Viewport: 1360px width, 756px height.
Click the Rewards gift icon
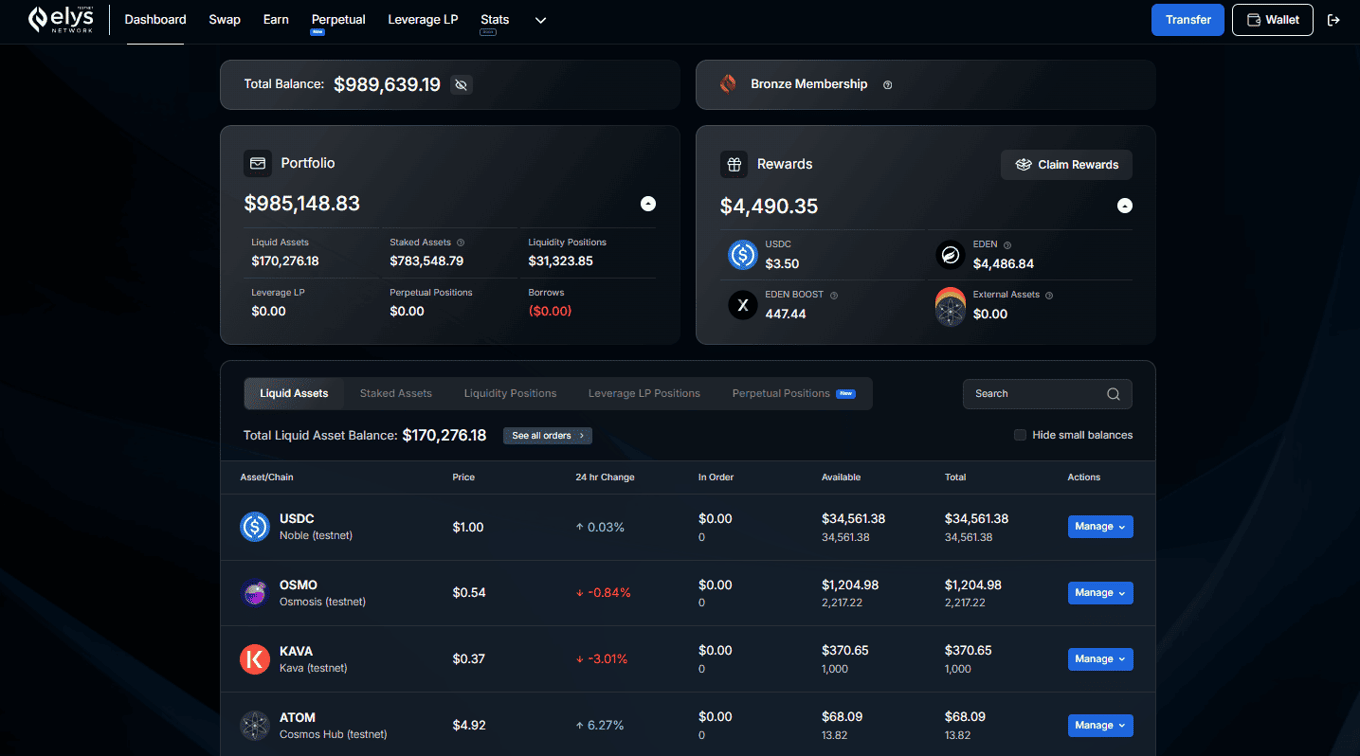point(734,164)
